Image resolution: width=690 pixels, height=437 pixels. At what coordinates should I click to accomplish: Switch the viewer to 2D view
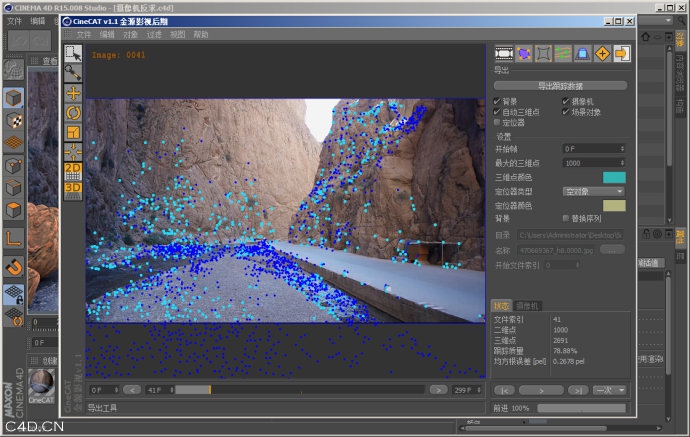coord(73,171)
